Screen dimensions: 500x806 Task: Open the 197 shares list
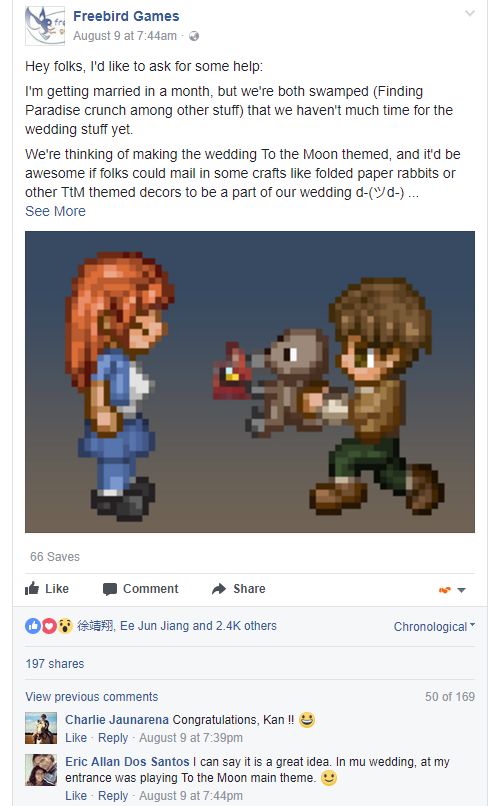pyautogui.click(x=55, y=664)
